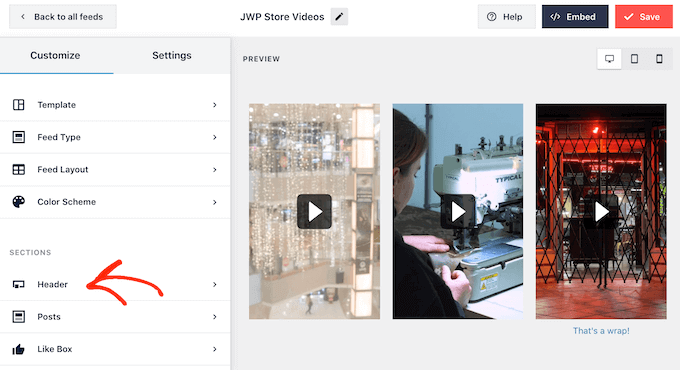Expand the Template option chevron
This screenshot has width=680, height=370.
coord(215,105)
